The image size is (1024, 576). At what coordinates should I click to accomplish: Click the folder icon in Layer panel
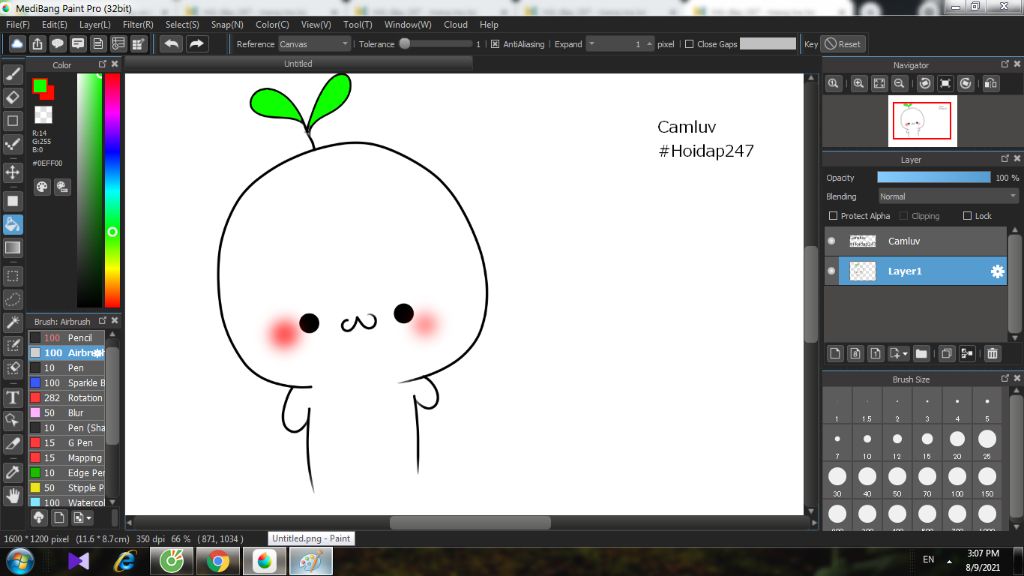921,353
